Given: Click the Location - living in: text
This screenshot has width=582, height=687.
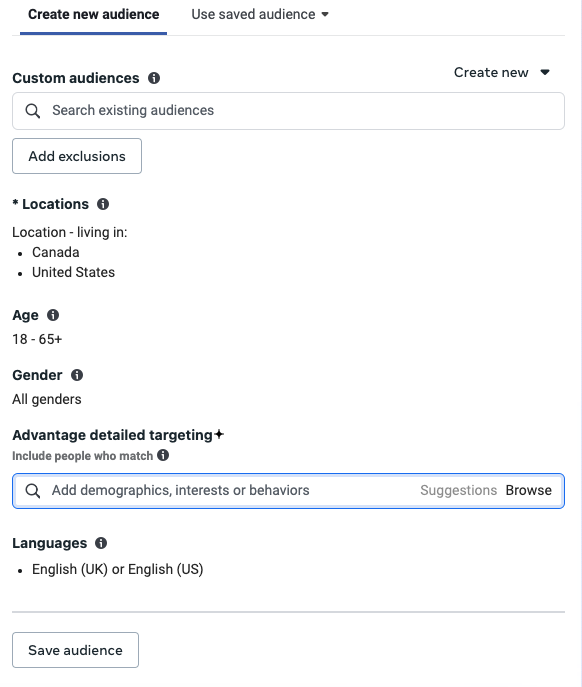Looking at the screenshot, I should point(70,232).
